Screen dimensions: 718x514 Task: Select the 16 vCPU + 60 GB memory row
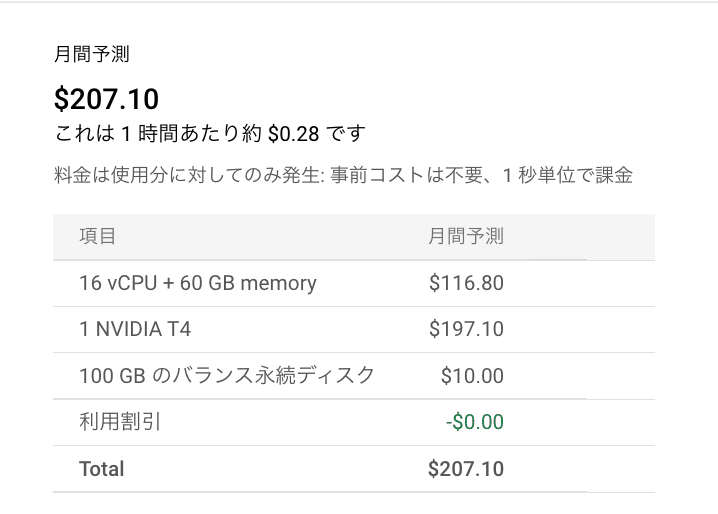(354, 283)
